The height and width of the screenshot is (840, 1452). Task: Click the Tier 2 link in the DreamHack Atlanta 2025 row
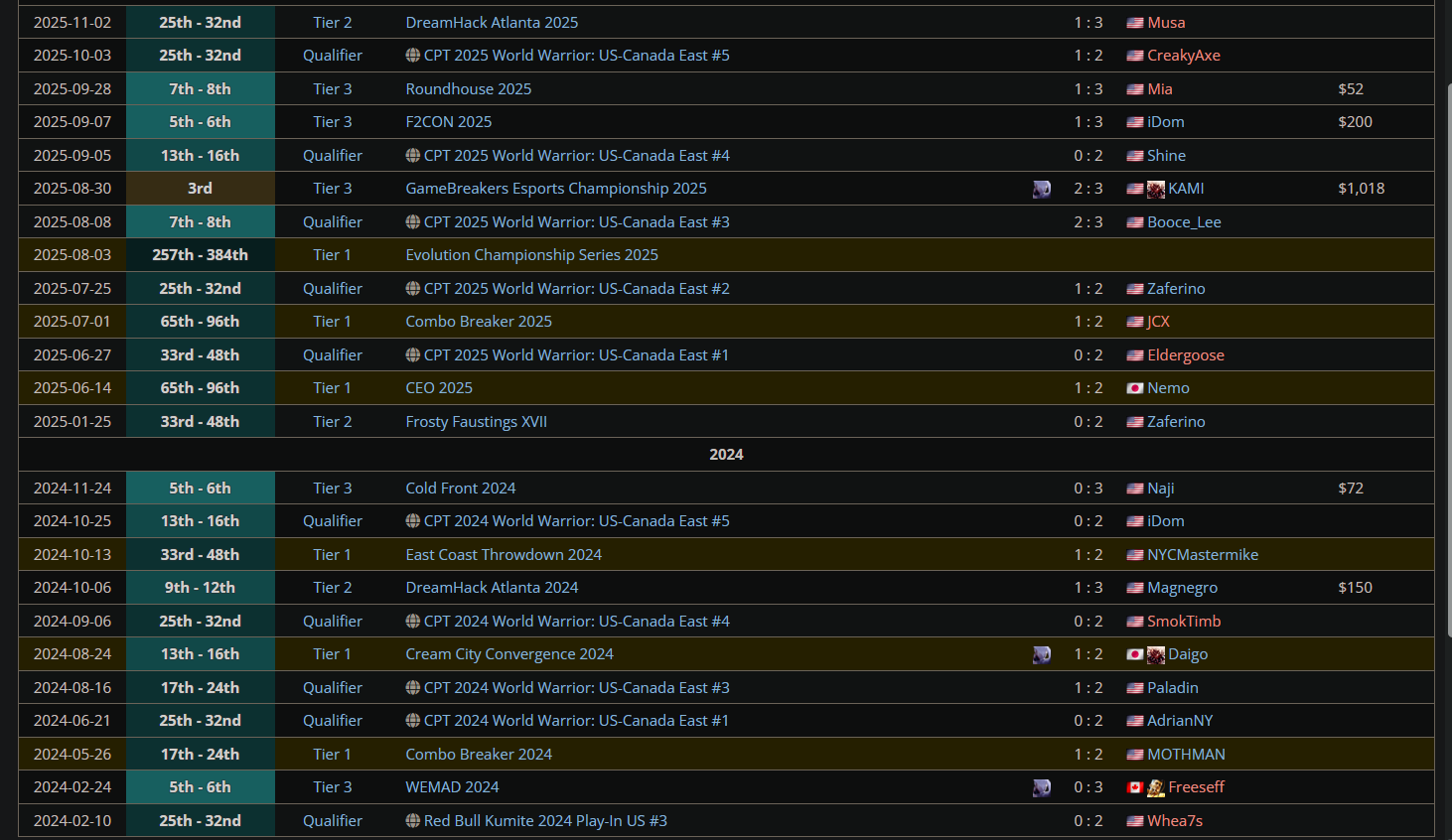[x=333, y=22]
